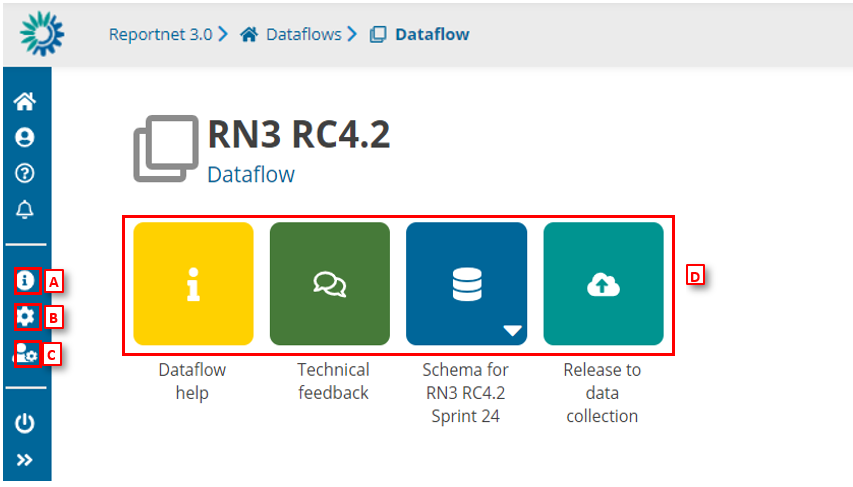Open the schema tile dropdown arrow

click(x=512, y=331)
